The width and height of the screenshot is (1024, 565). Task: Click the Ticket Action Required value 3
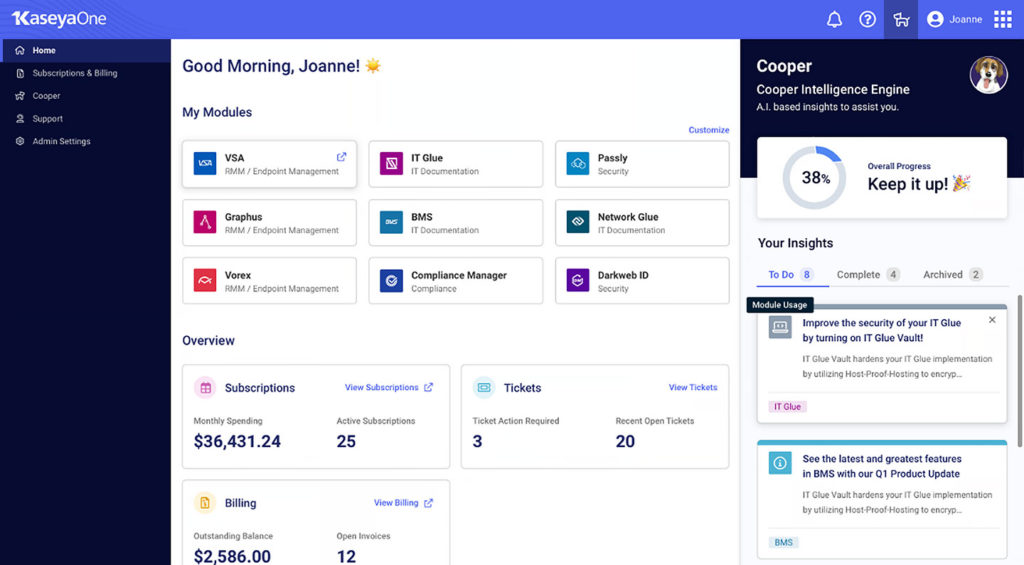(477, 442)
